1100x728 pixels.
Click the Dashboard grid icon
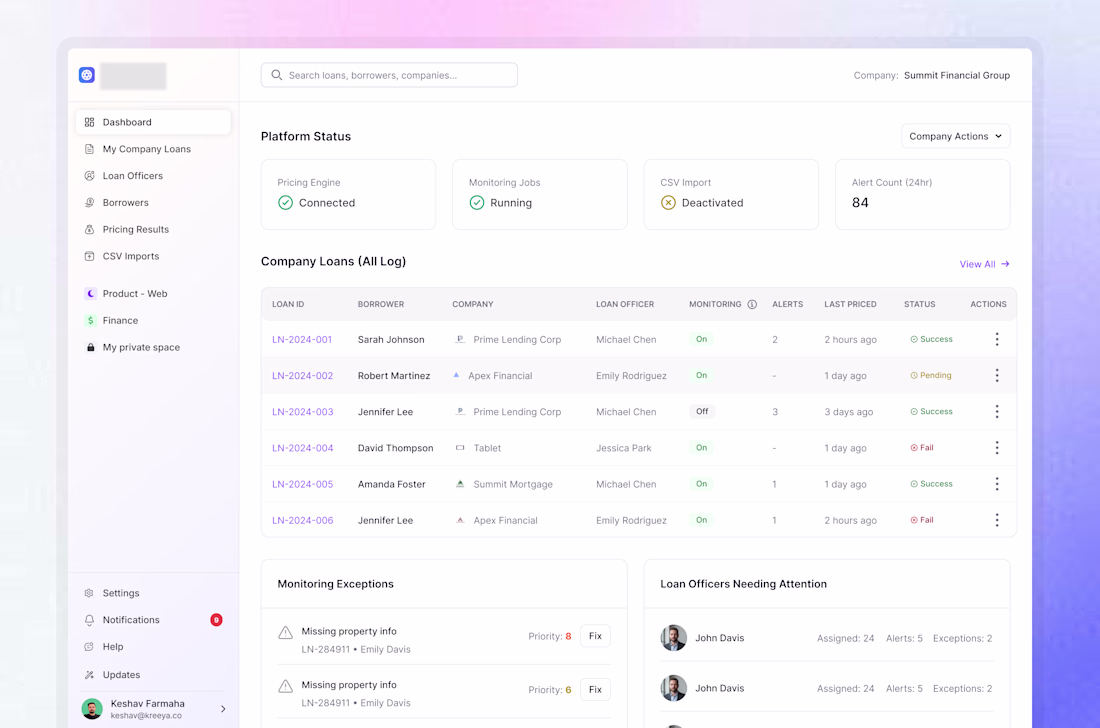tap(89, 122)
